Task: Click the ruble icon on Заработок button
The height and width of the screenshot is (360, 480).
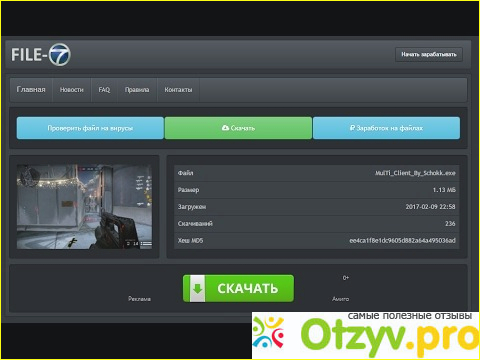Action: pos(352,128)
